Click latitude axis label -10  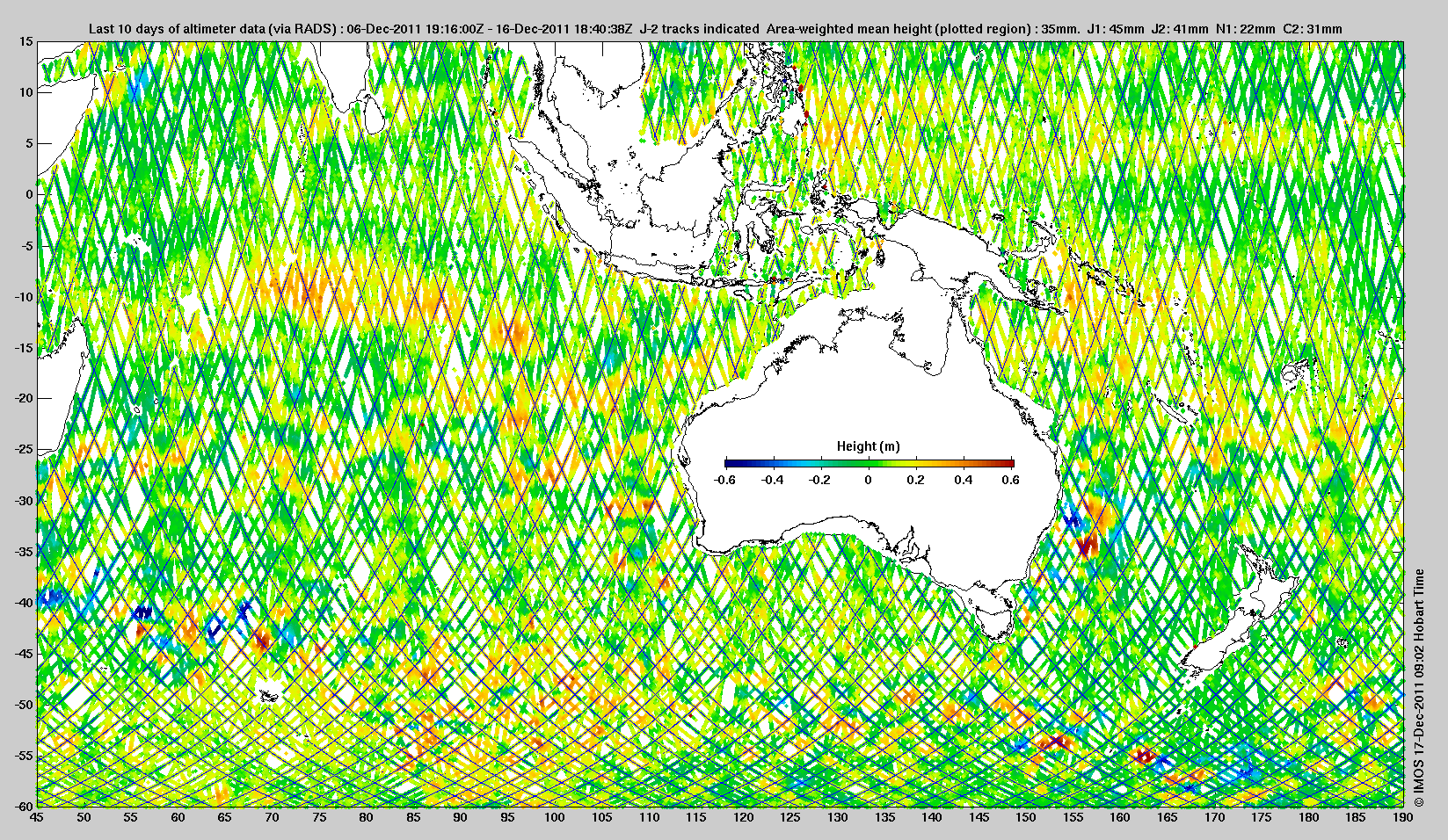24,296
